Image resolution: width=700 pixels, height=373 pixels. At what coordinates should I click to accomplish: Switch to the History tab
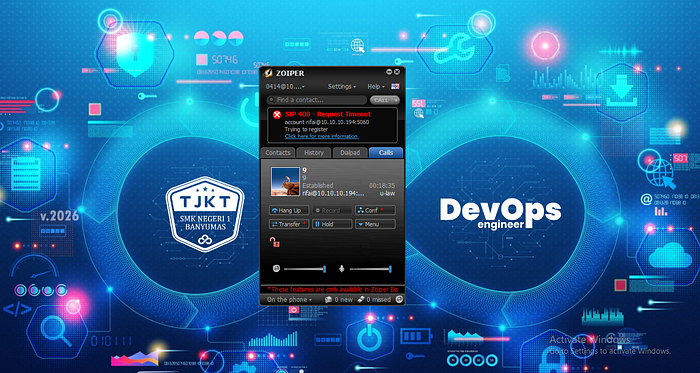coord(314,153)
